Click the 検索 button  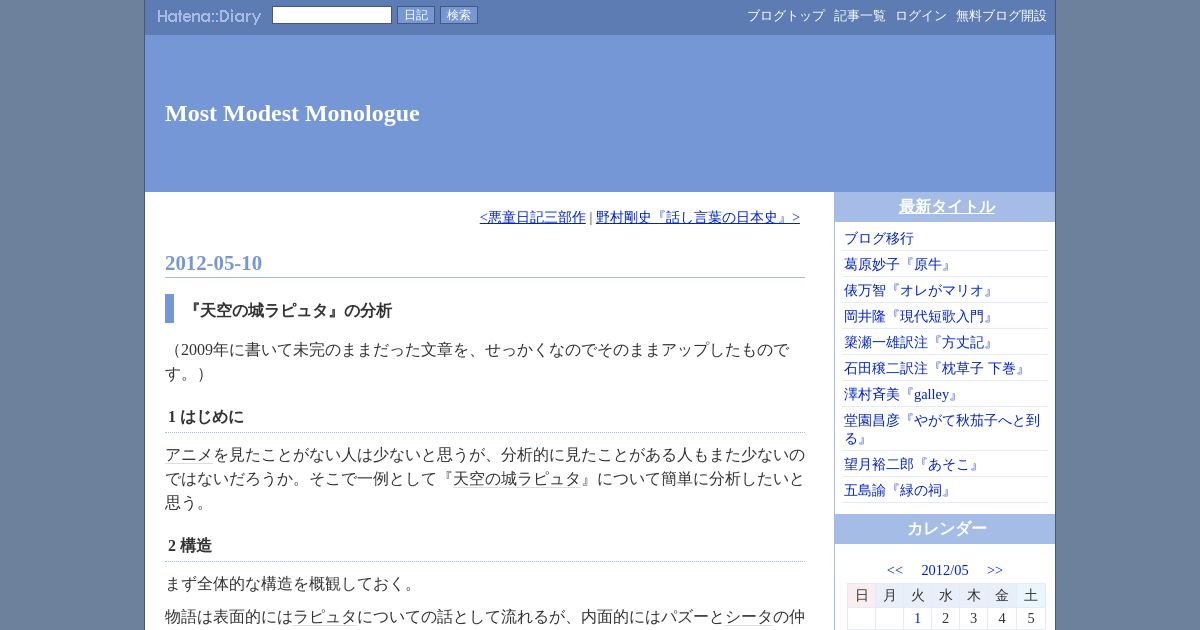[459, 15]
